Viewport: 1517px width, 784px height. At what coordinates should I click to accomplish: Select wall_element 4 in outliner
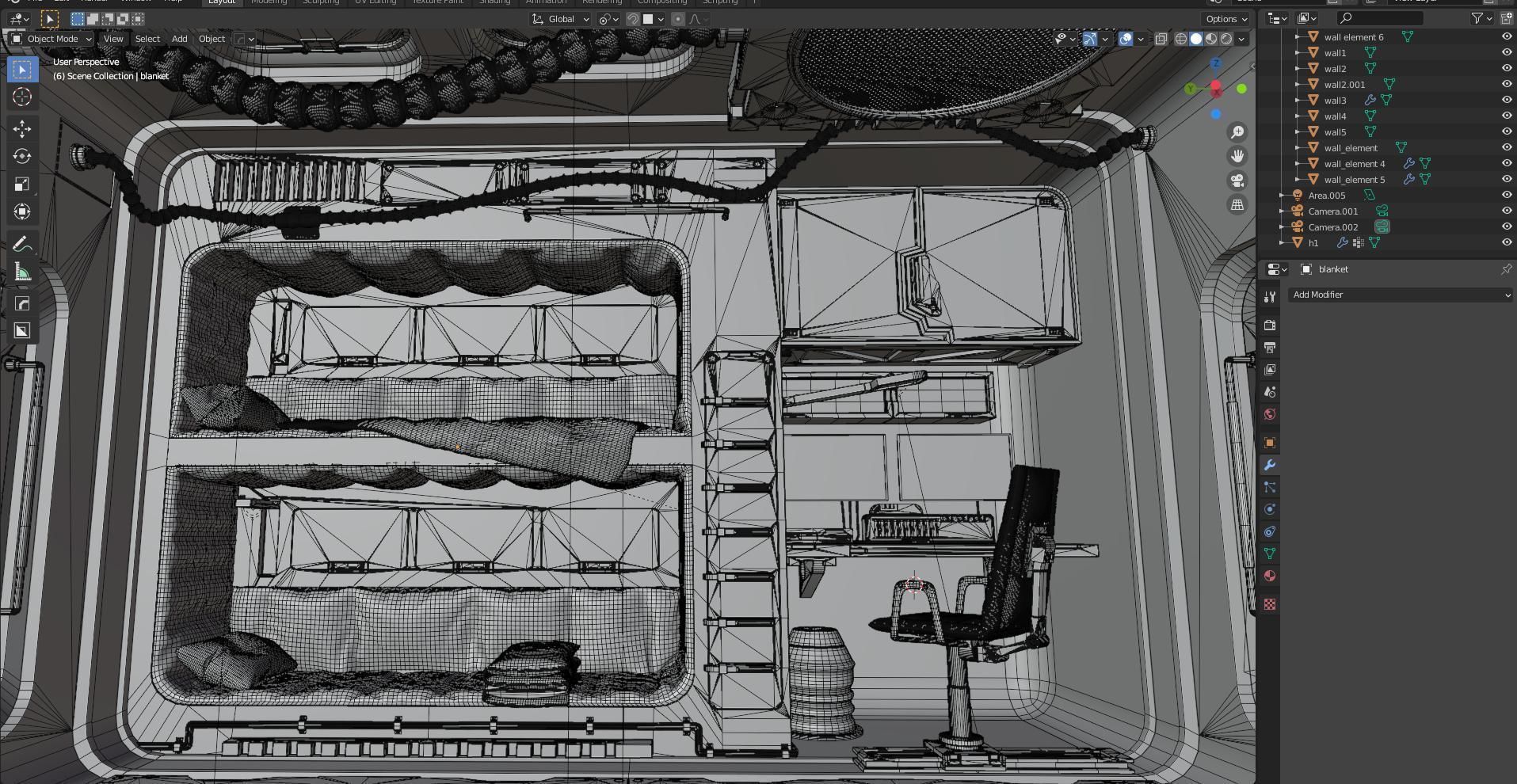pyautogui.click(x=1355, y=163)
